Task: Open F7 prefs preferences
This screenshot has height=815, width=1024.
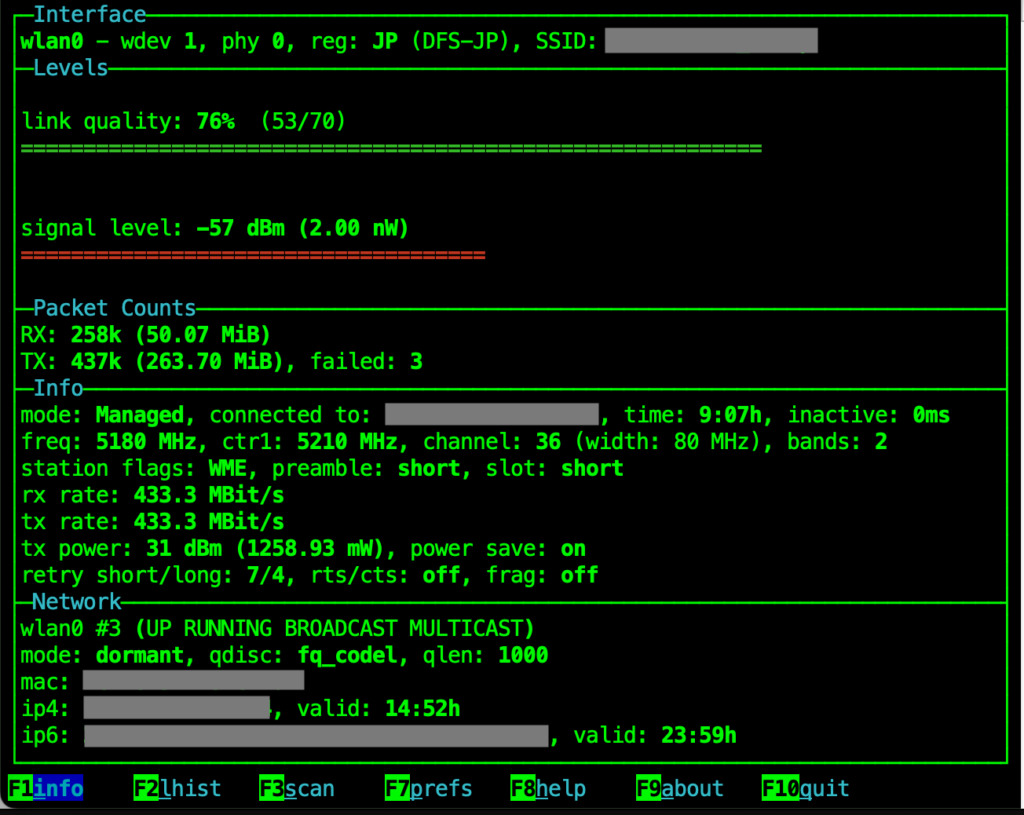Action: coord(428,788)
